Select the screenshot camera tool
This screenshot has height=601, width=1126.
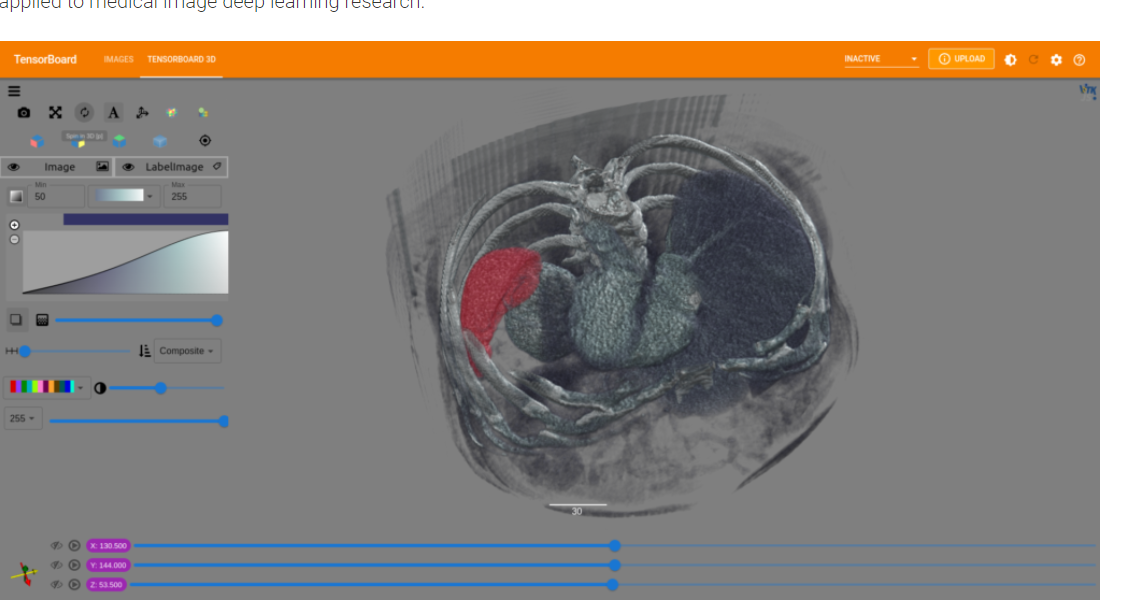(x=23, y=112)
